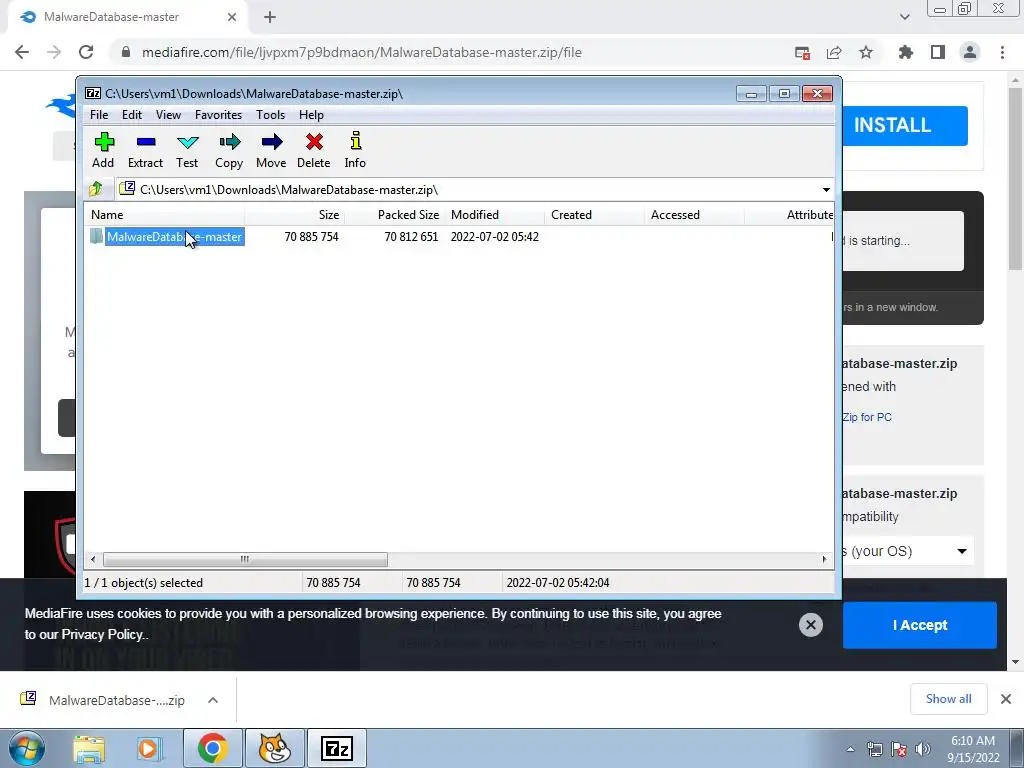Click the taskbar clock showing 6:10 AM
This screenshot has height=768, width=1024.
973,749
